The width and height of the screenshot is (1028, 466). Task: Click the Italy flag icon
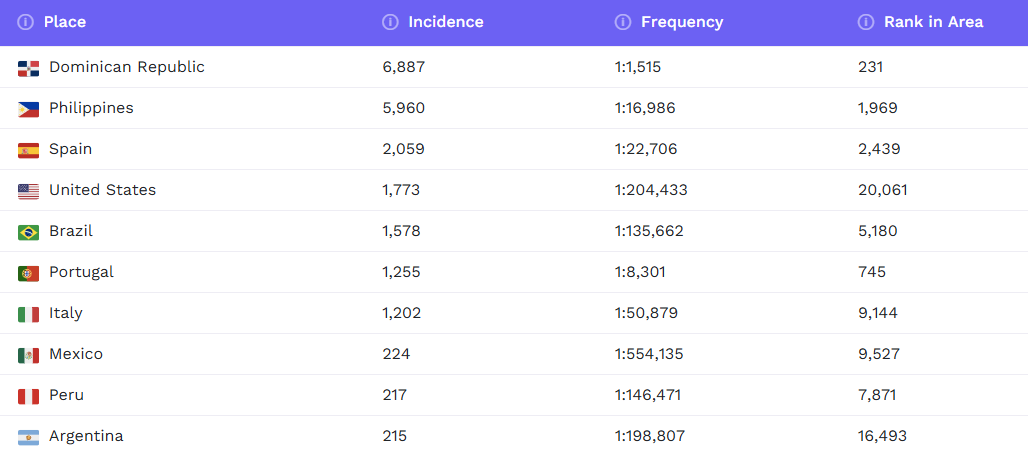tap(28, 315)
